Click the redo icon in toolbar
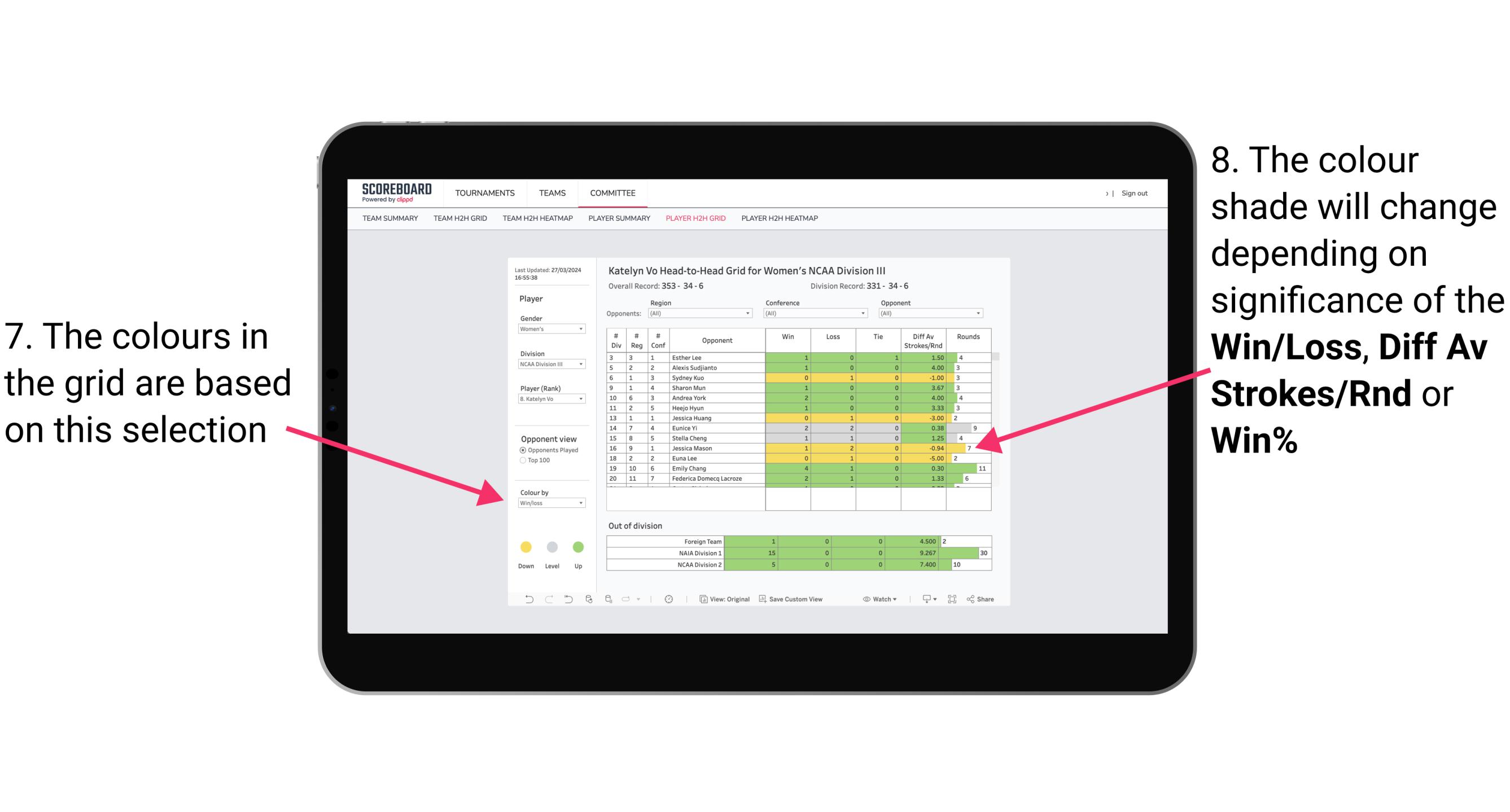This screenshot has width=1510, height=812. (539, 601)
